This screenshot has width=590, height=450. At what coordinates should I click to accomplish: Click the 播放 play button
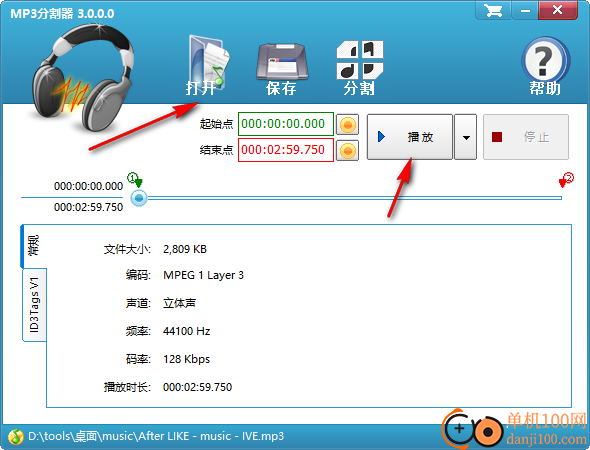point(409,137)
